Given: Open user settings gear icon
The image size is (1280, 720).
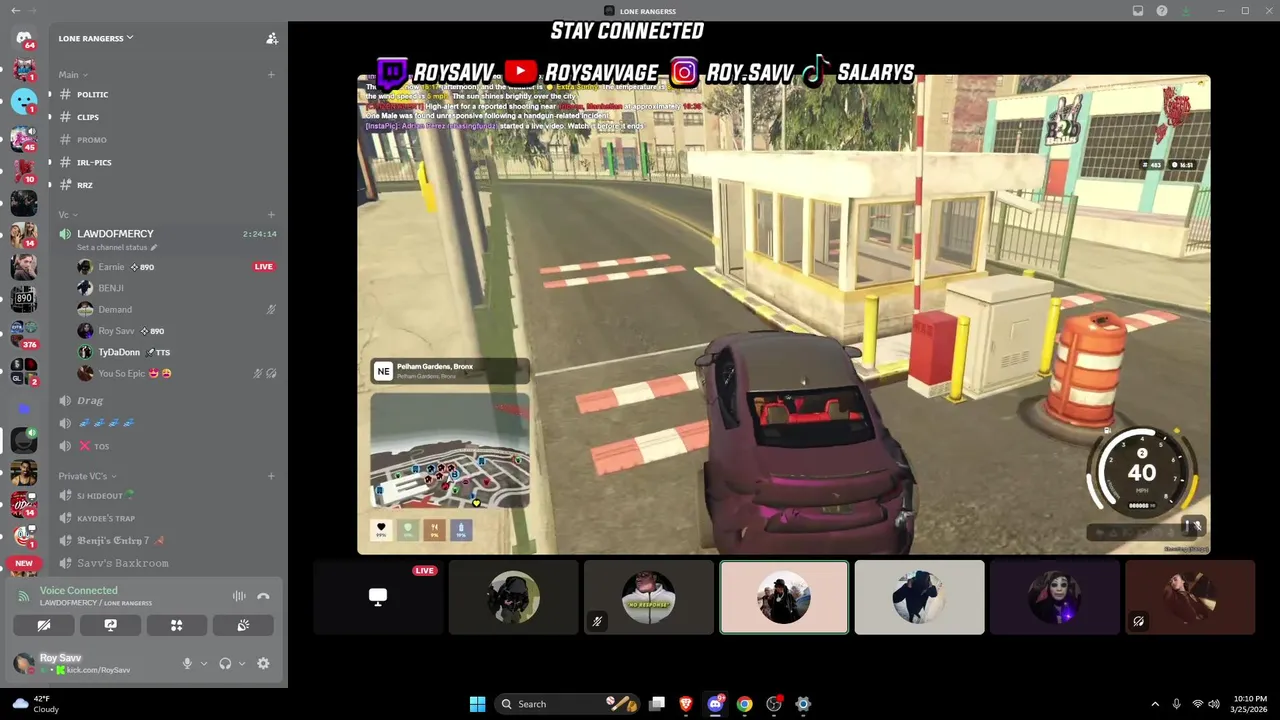Looking at the screenshot, I should pyautogui.click(x=263, y=663).
